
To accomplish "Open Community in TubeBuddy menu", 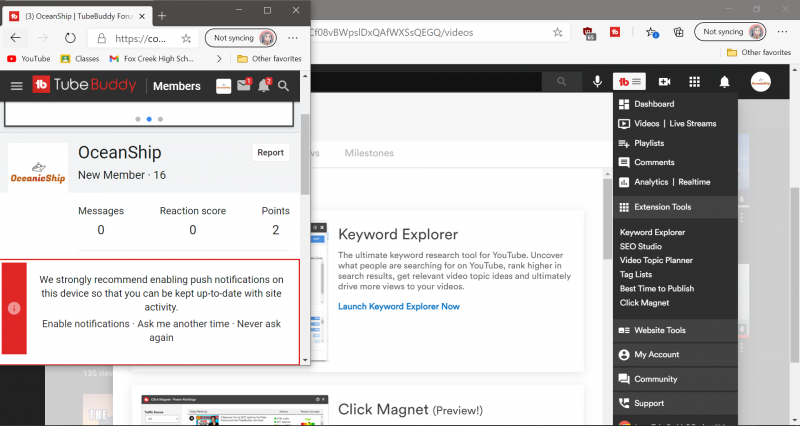I will (x=655, y=379).
